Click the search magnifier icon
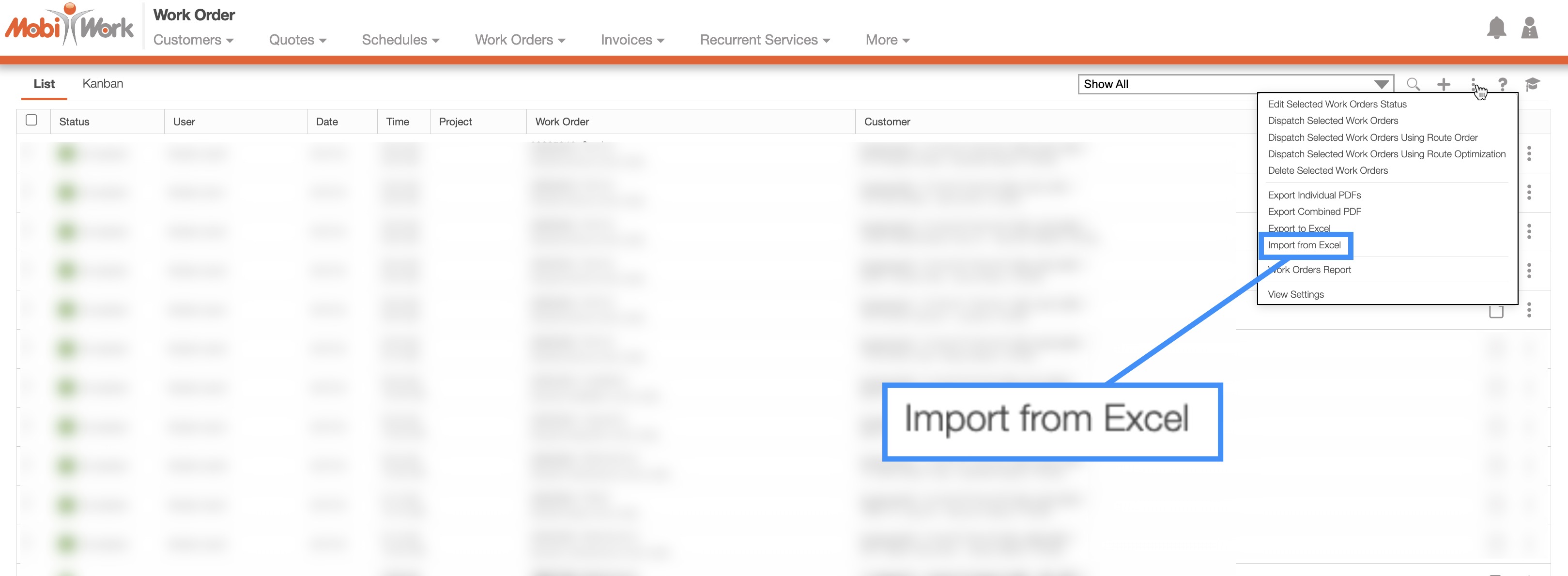1568x576 pixels. pyautogui.click(x=1413, y=85)
